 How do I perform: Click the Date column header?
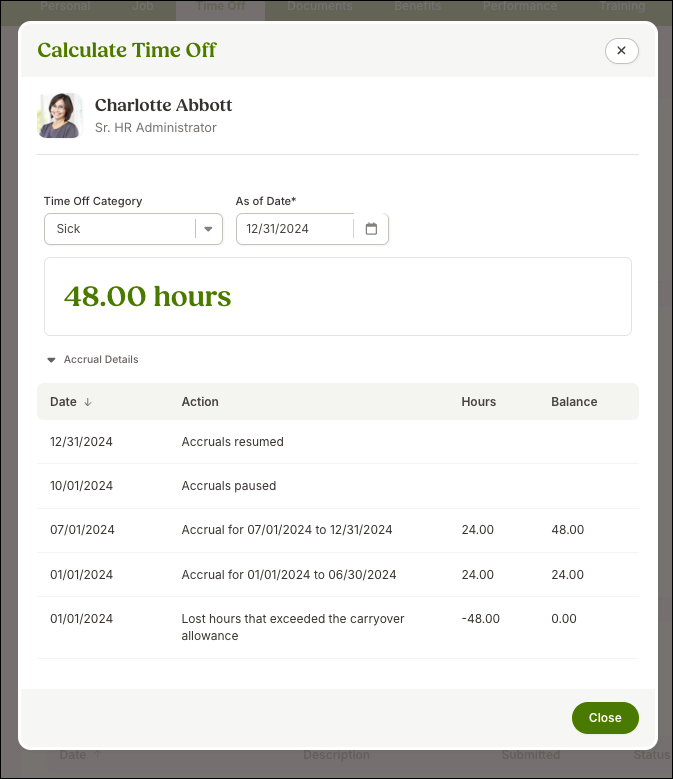pyautogui.click(x=63, y=402)
